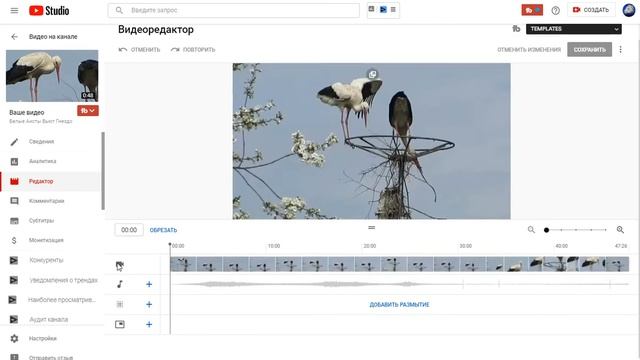Open Отправить отзыв in sidebar
This screenshot has width=640, height=360.
[x=50, y=358]
